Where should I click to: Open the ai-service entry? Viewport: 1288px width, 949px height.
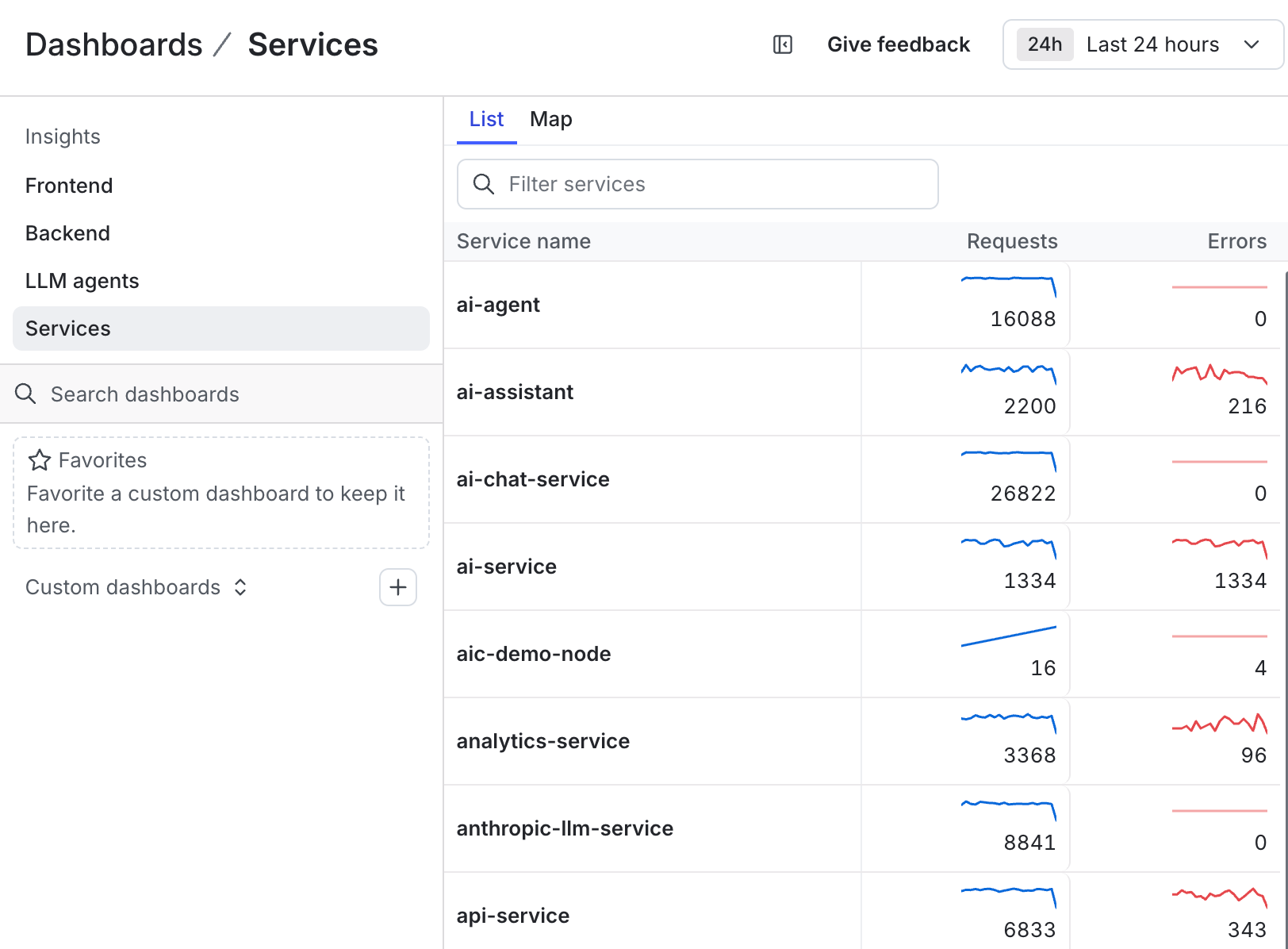(506, 567)
